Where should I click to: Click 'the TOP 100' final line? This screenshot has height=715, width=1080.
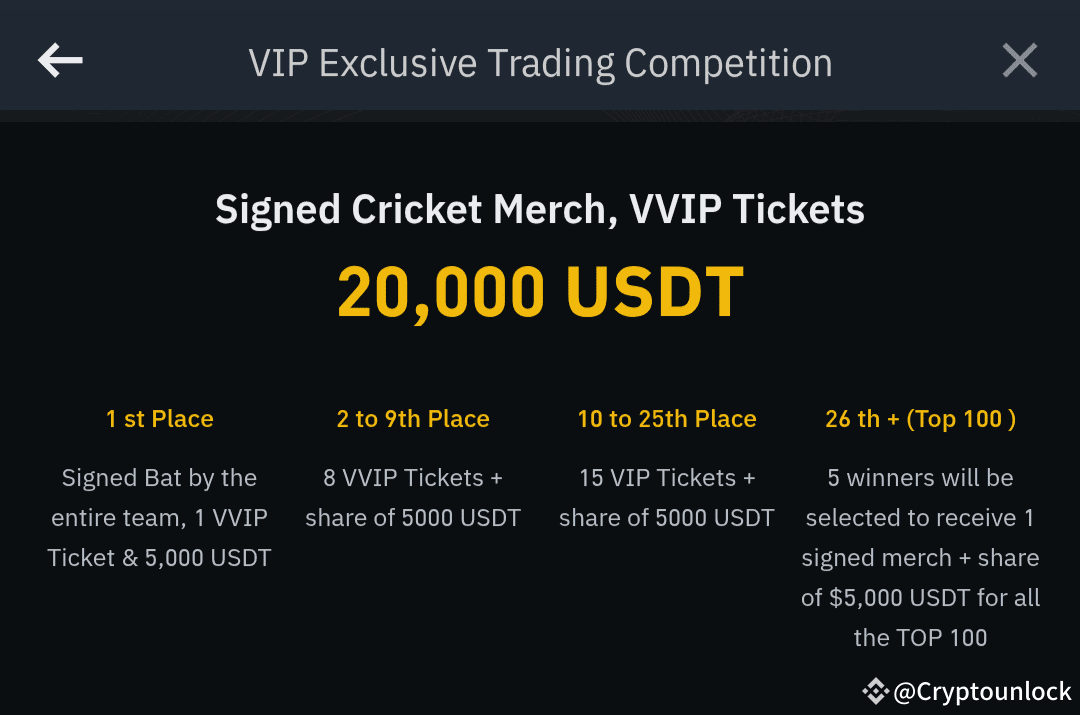pos(920,638)
